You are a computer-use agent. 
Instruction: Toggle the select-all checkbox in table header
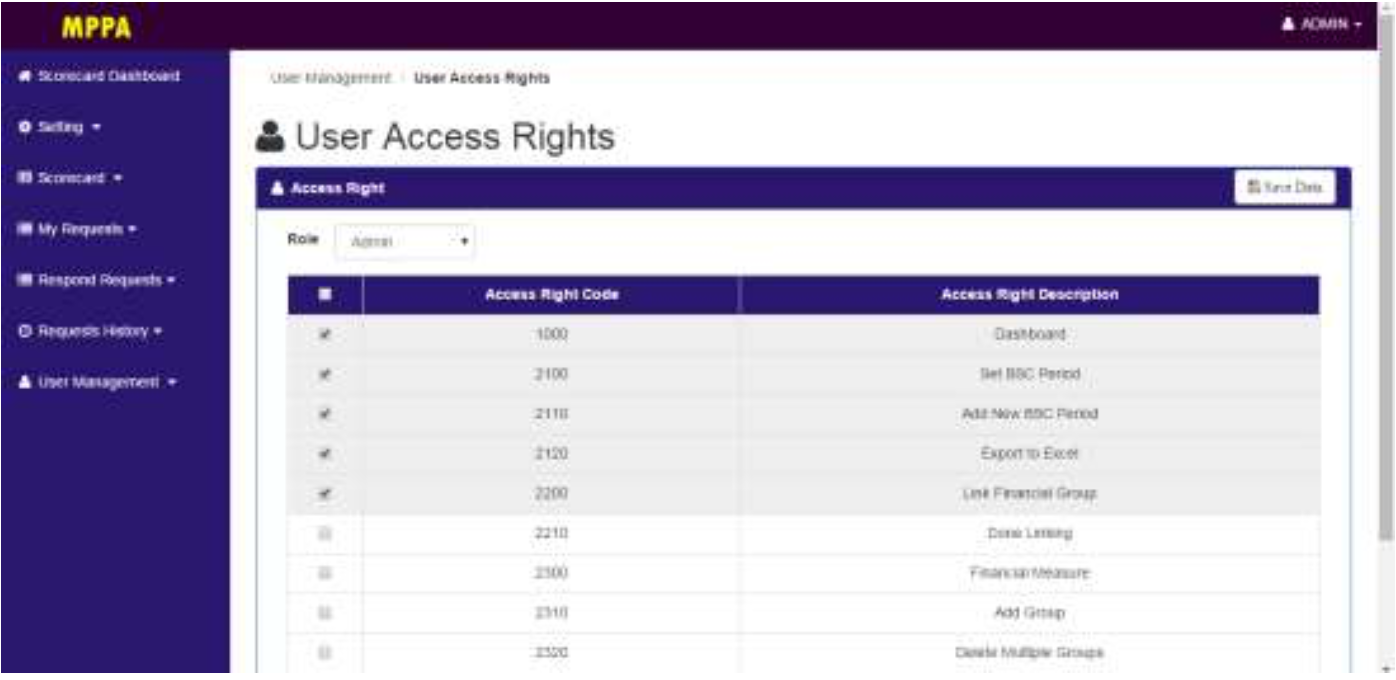coord(325,295)
